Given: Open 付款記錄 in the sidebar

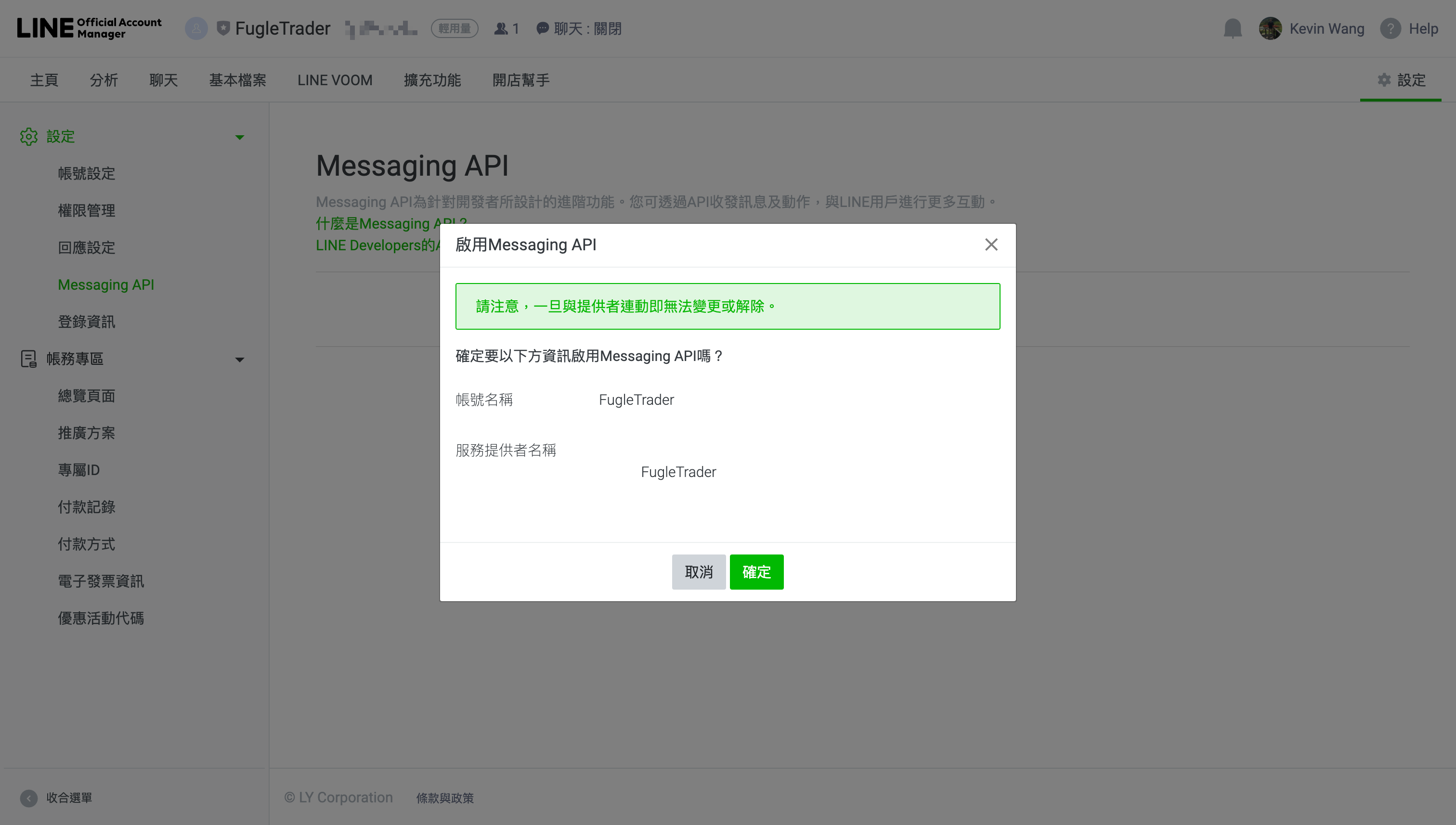Looking at the screenshot, I should (87, 507).
